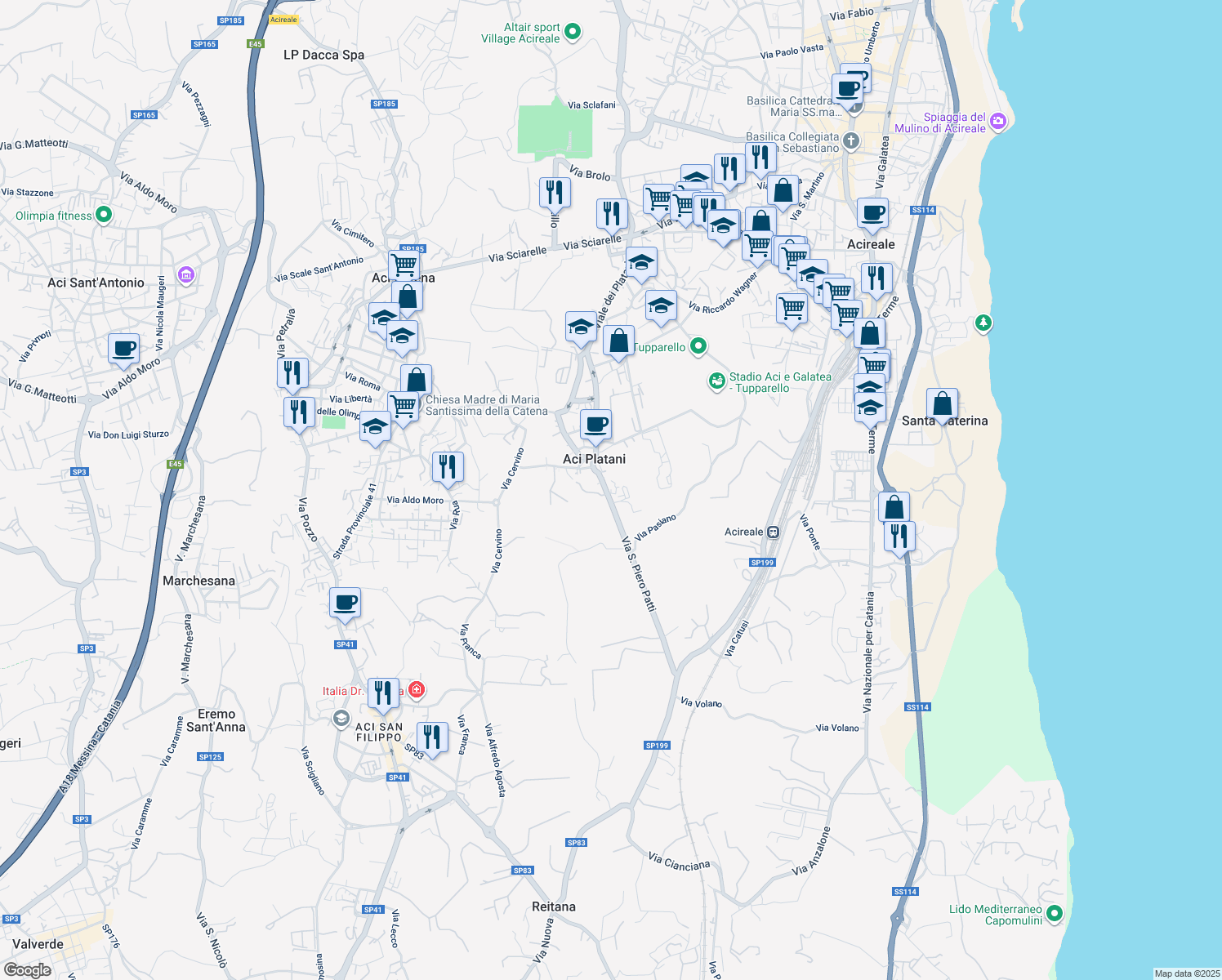
Task: Select the coffee cup icon near Aci Platani
Action: (x=595, y=425)
